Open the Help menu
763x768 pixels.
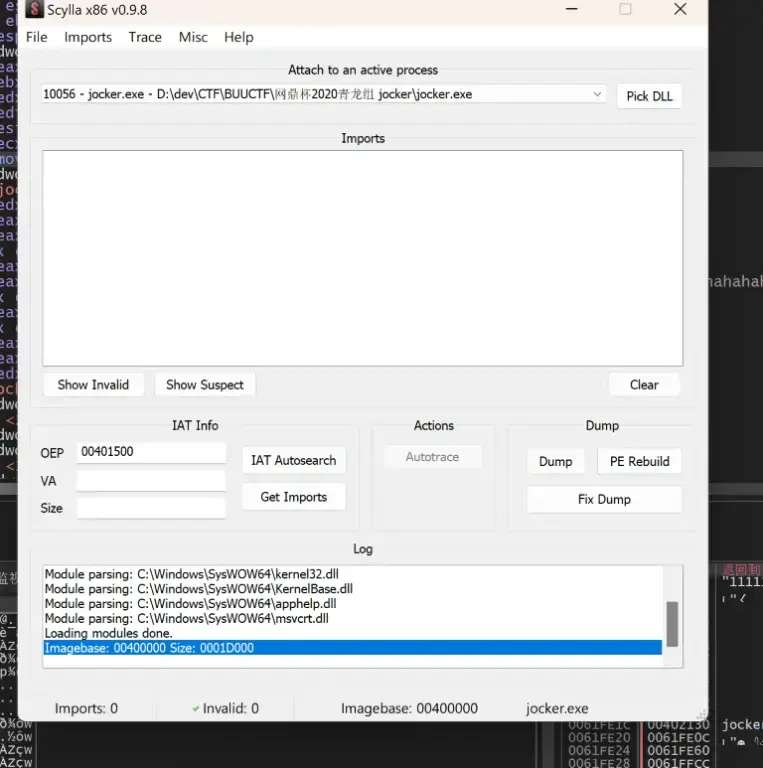pos(239,37)
